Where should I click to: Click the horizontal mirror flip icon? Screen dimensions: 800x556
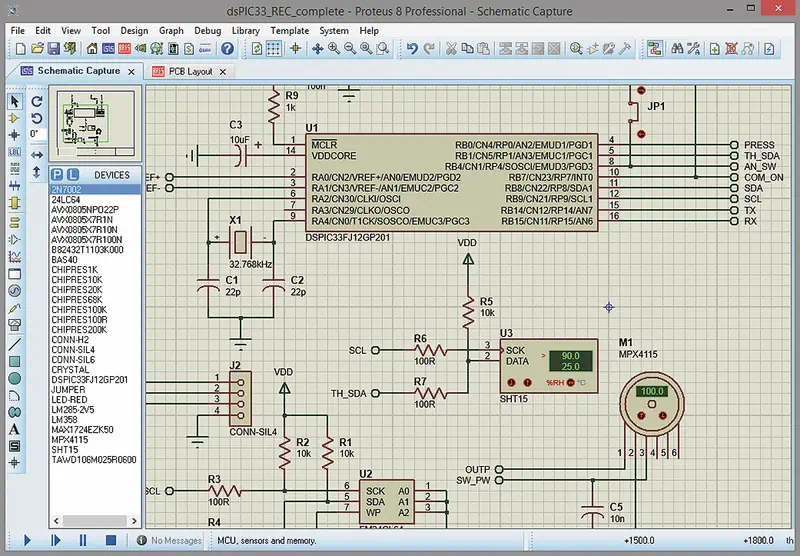(x=37, y=155)
